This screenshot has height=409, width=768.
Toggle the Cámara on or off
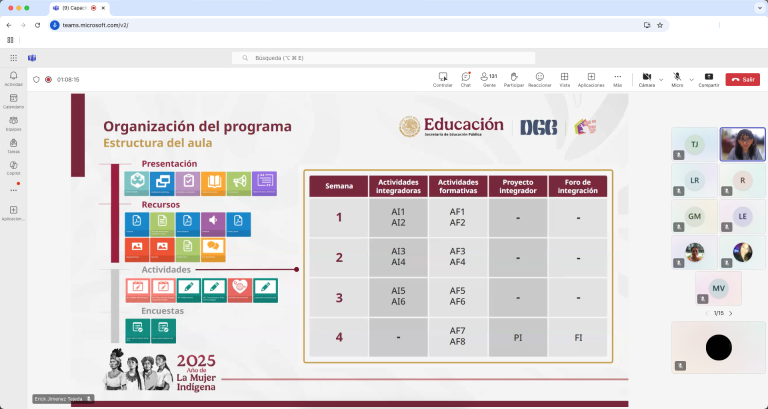click(646, 77)
